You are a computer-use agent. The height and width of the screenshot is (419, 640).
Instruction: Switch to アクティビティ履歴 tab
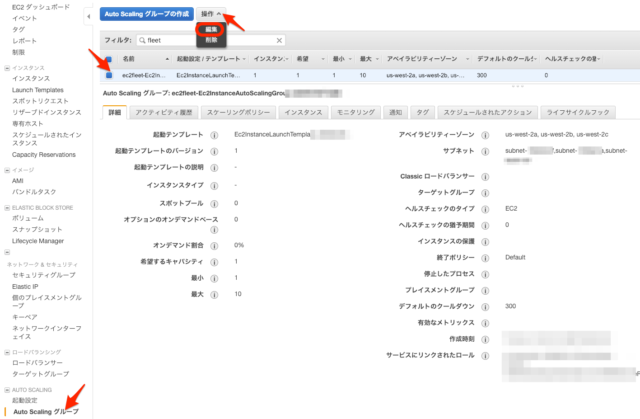[164, 112]
